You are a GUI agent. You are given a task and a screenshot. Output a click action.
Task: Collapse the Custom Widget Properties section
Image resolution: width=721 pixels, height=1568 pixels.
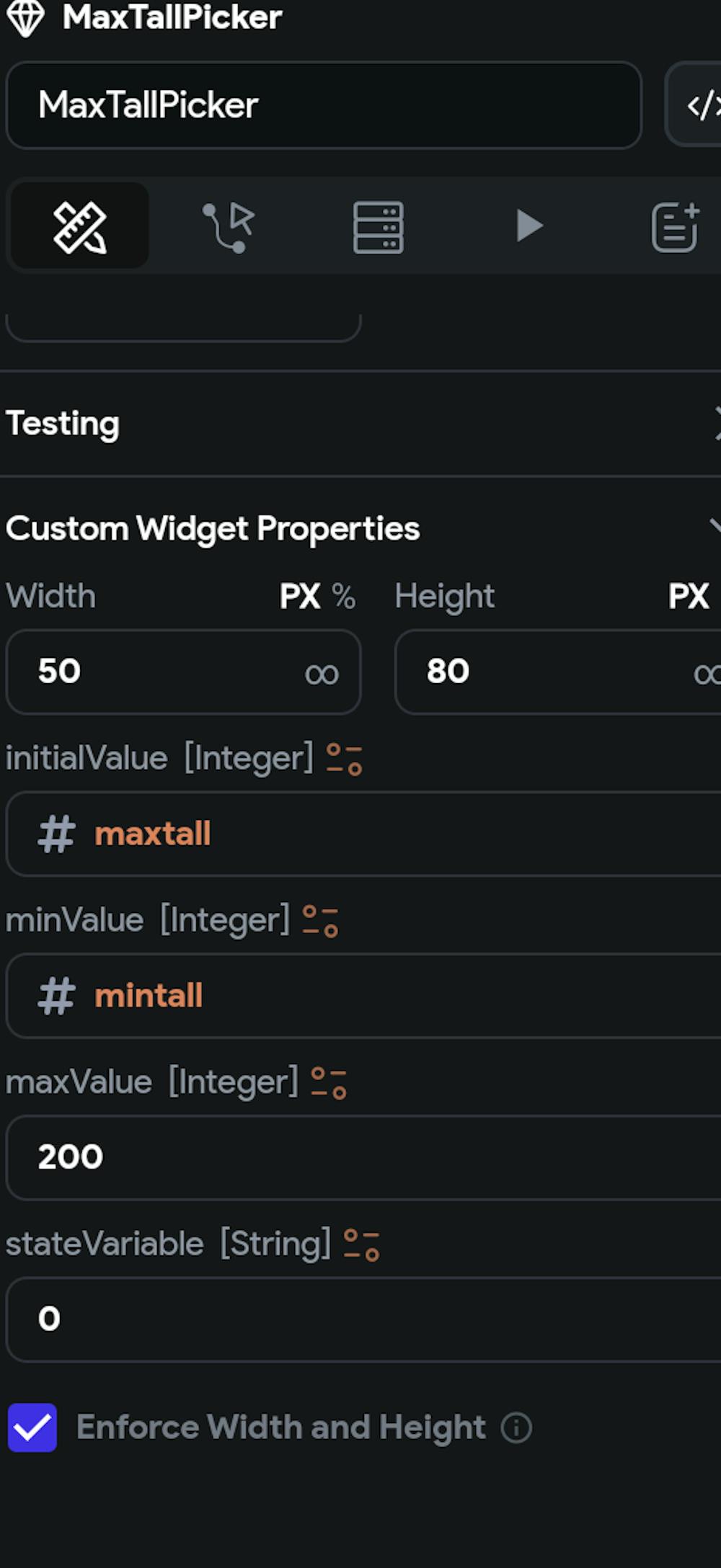(x=714, y=527)
